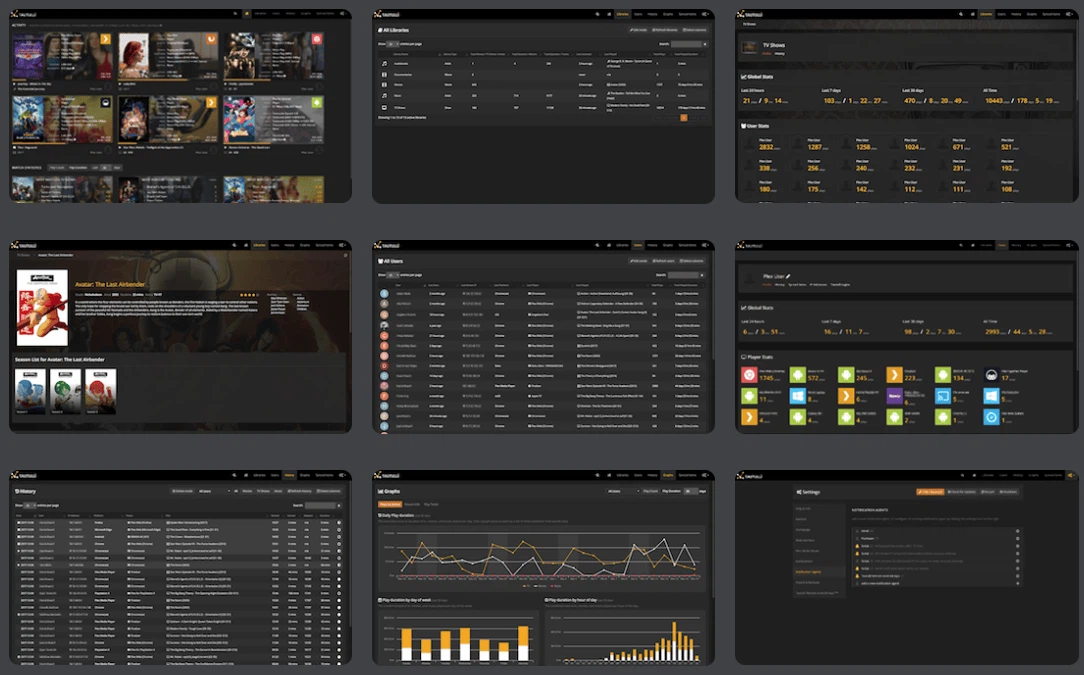Image resolution: width=1084 pixels, height=675 pixels.
Task: Switch Graphs to Play Duration
Action: [671, 491]
